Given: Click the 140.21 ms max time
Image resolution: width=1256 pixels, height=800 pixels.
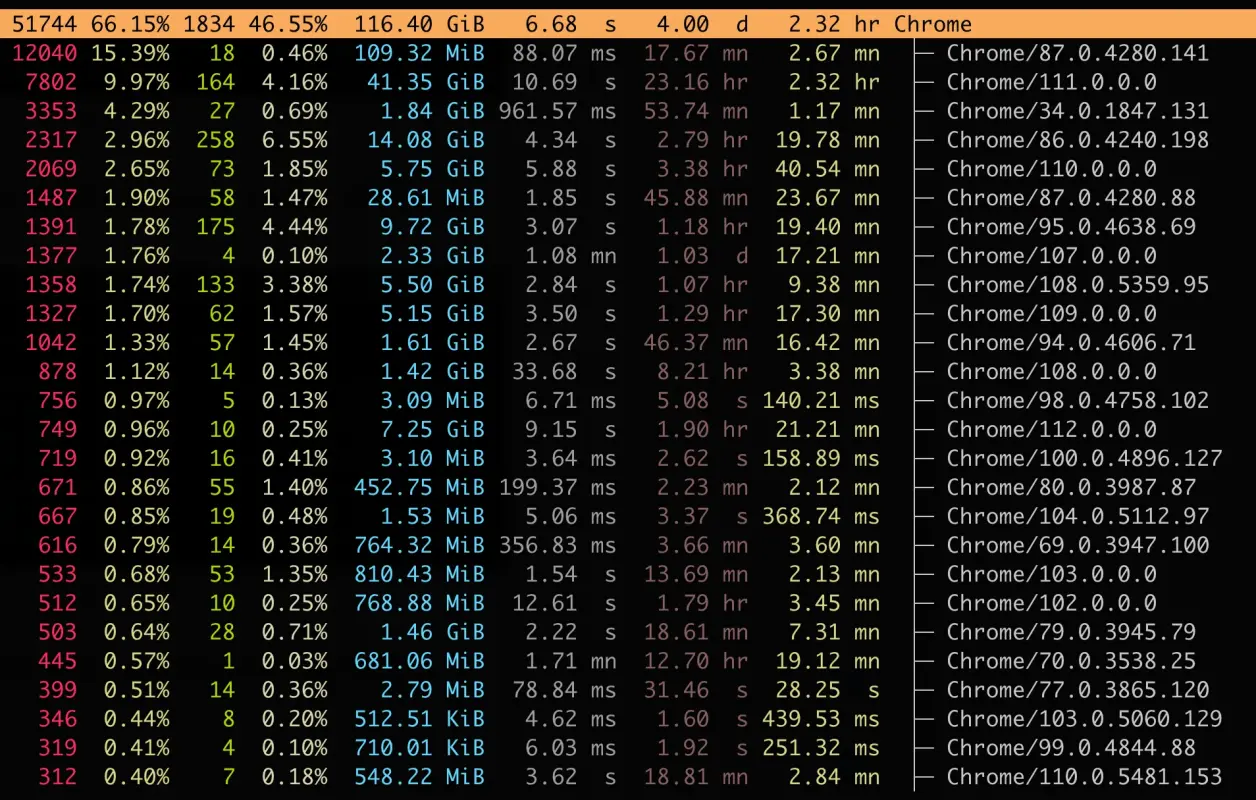Looking at the screenshot, I should point(821,401).
